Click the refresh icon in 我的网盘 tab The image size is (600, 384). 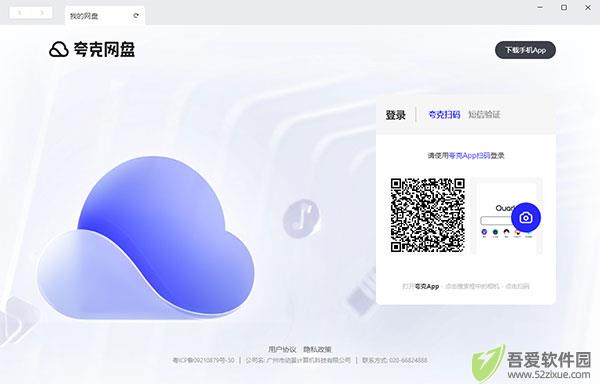(x=136, y=16)
